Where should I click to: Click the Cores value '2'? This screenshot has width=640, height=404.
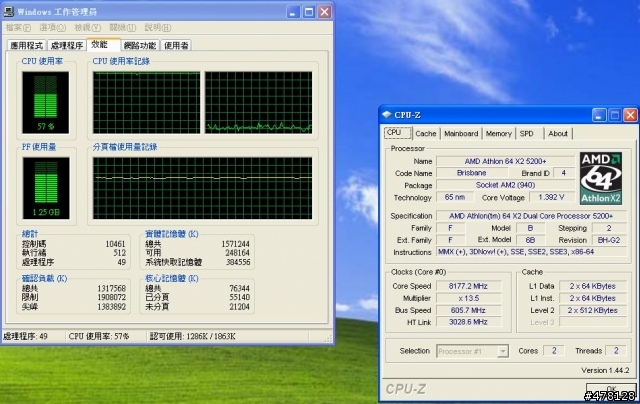554,351
